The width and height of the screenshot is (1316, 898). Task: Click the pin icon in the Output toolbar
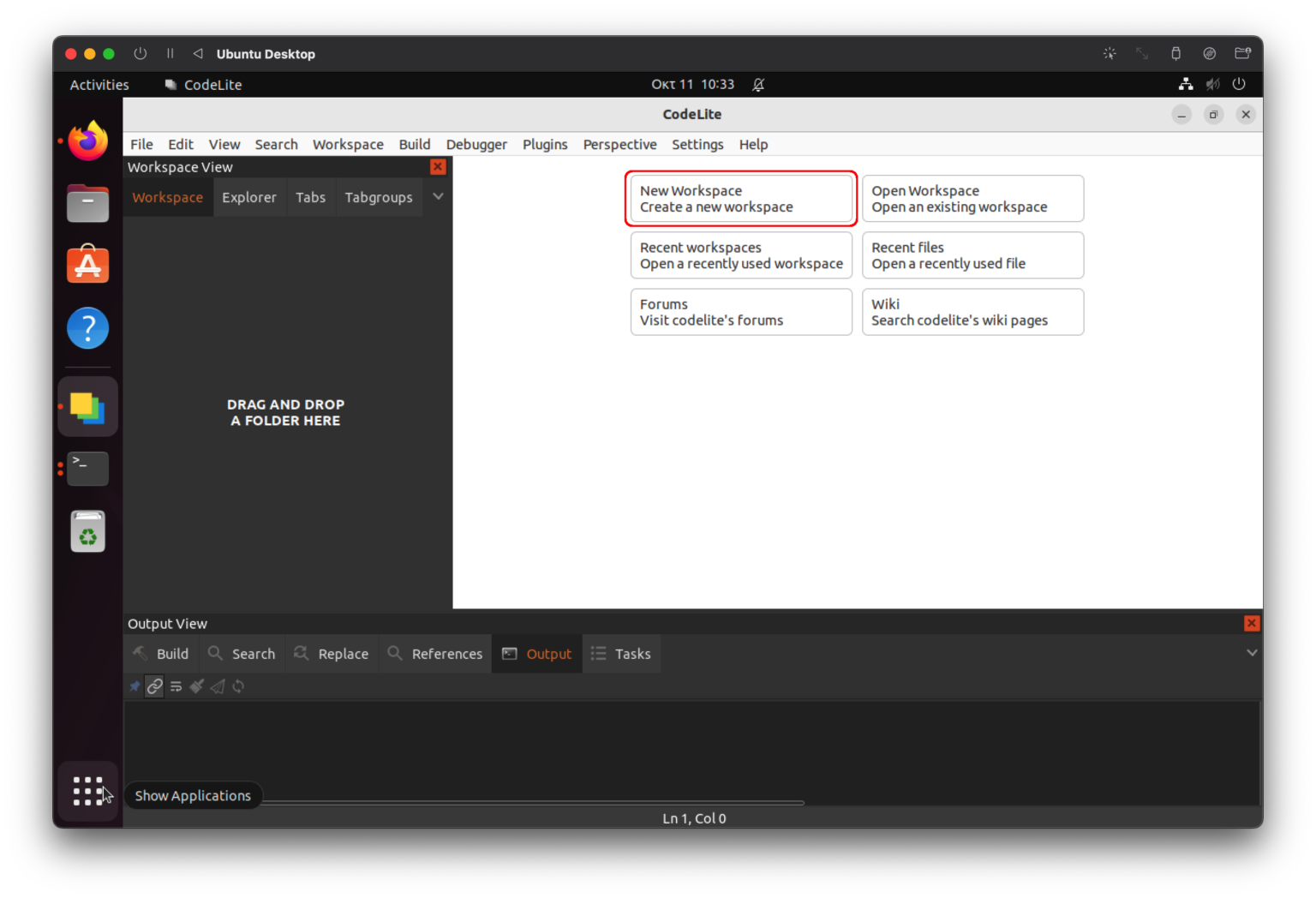point(135,686)
